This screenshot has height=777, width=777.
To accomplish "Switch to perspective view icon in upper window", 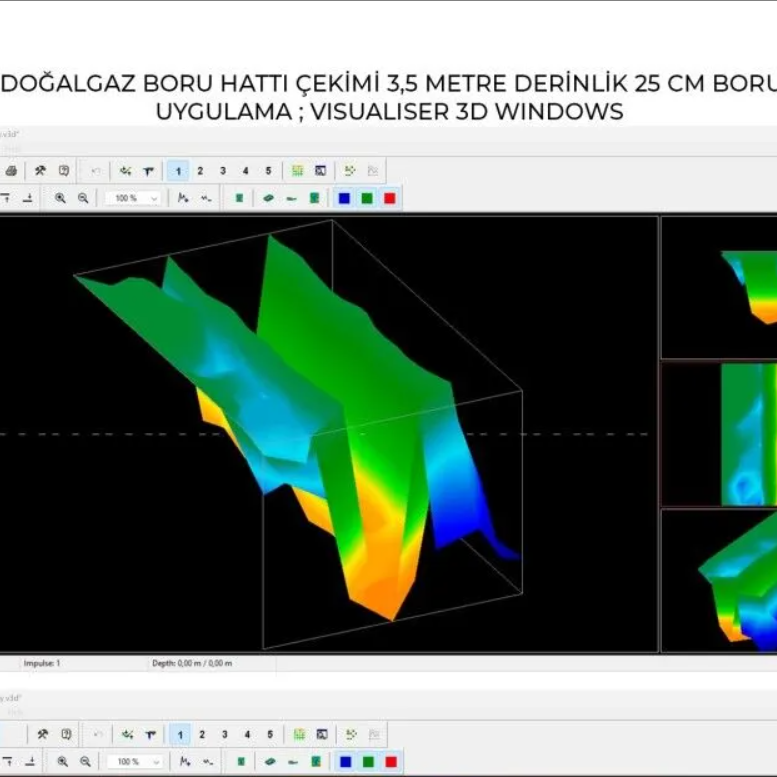I will 269,198.
